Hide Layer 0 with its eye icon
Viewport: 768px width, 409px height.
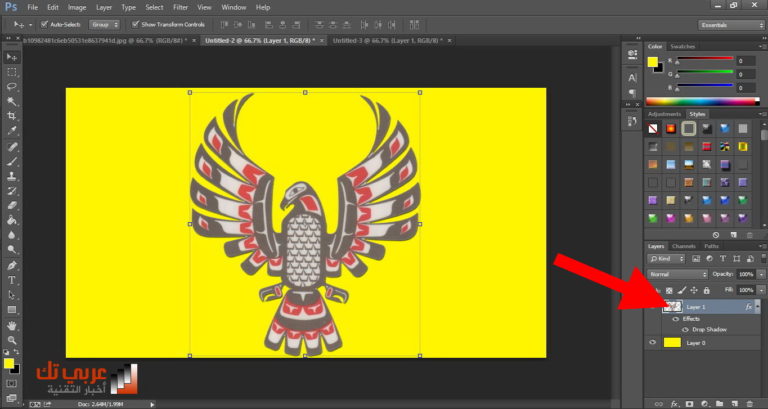[652, 342]
